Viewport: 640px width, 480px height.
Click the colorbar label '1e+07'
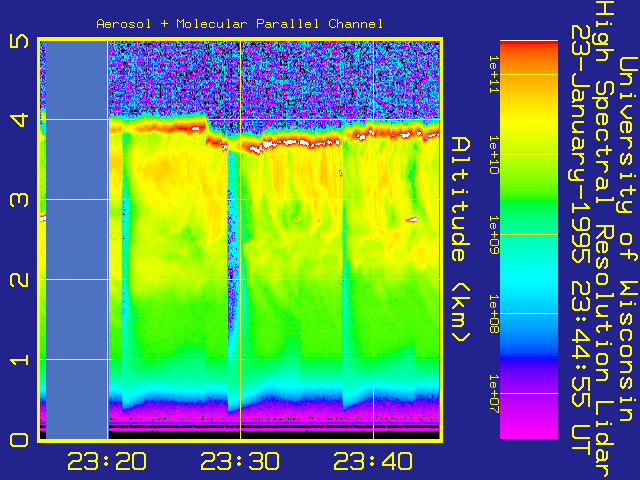[x=493, y=394]
